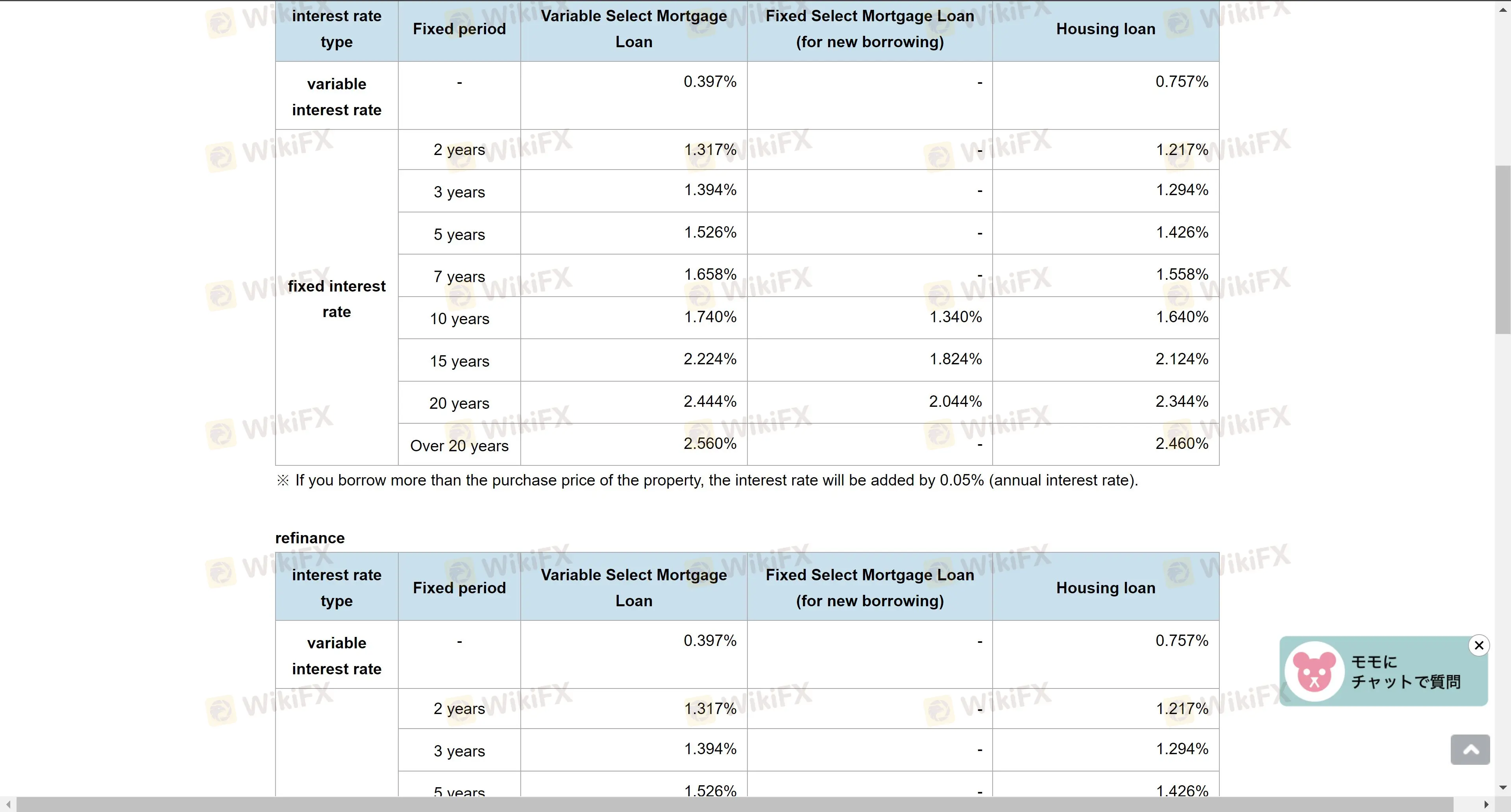The height and width of the screenshot is (812, 1511).
Task: Click the 2.044% rate in 20 years row
Action: pyautogui.click(x=955, y=402)
